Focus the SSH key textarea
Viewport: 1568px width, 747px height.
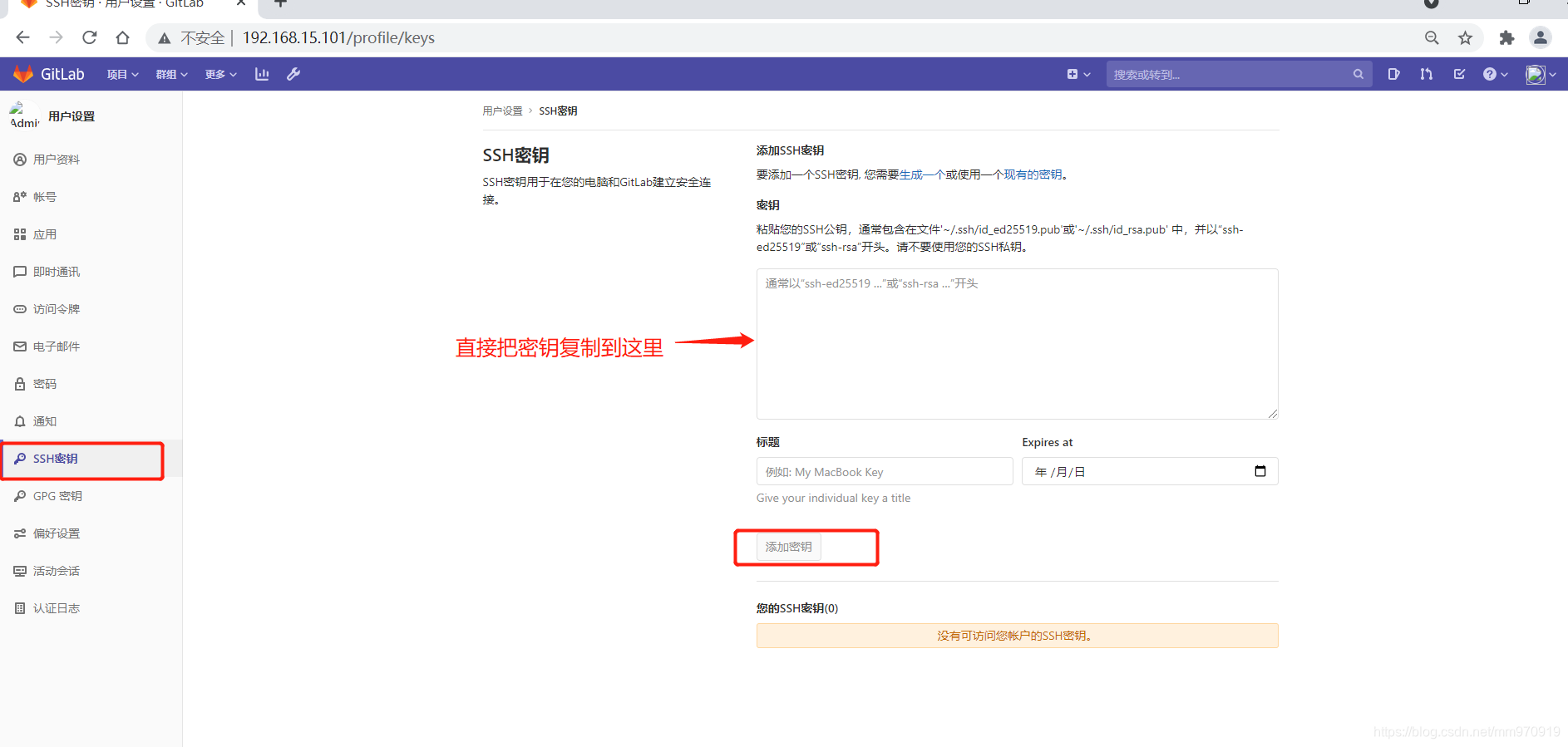tap(1017, 344)
